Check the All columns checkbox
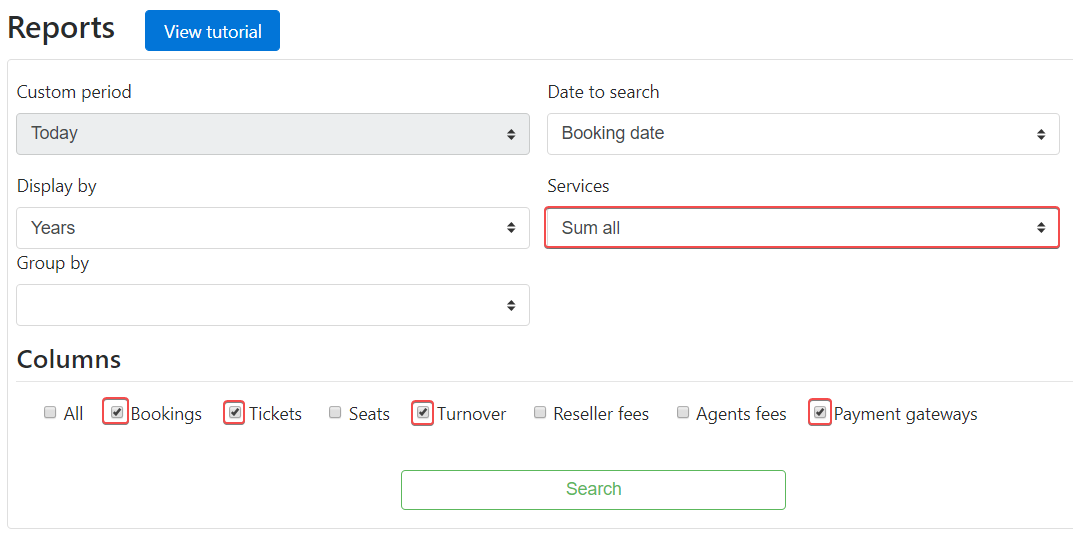 tap(50, 412)
